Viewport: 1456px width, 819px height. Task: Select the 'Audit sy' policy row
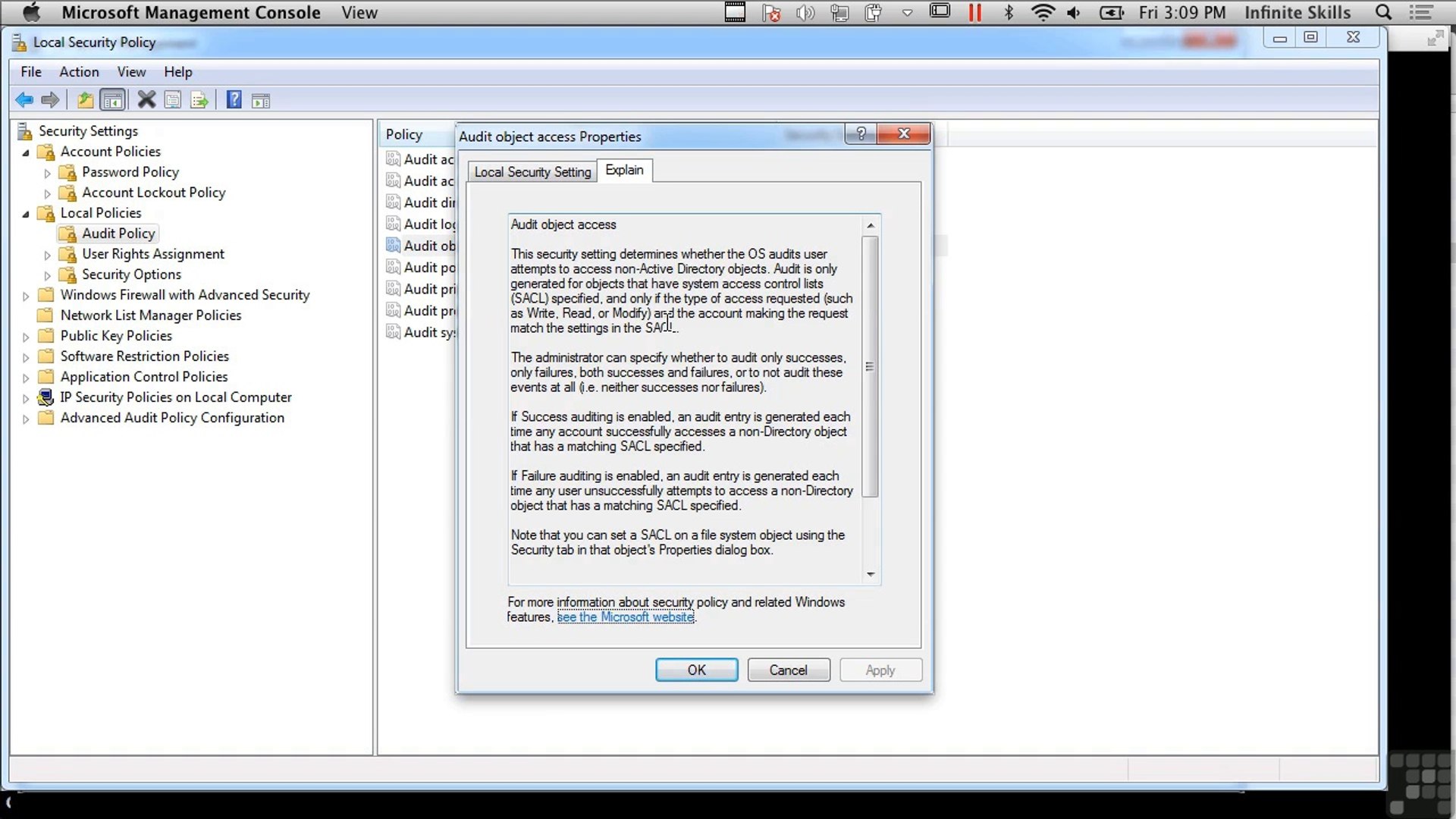(x=421, y=332)
